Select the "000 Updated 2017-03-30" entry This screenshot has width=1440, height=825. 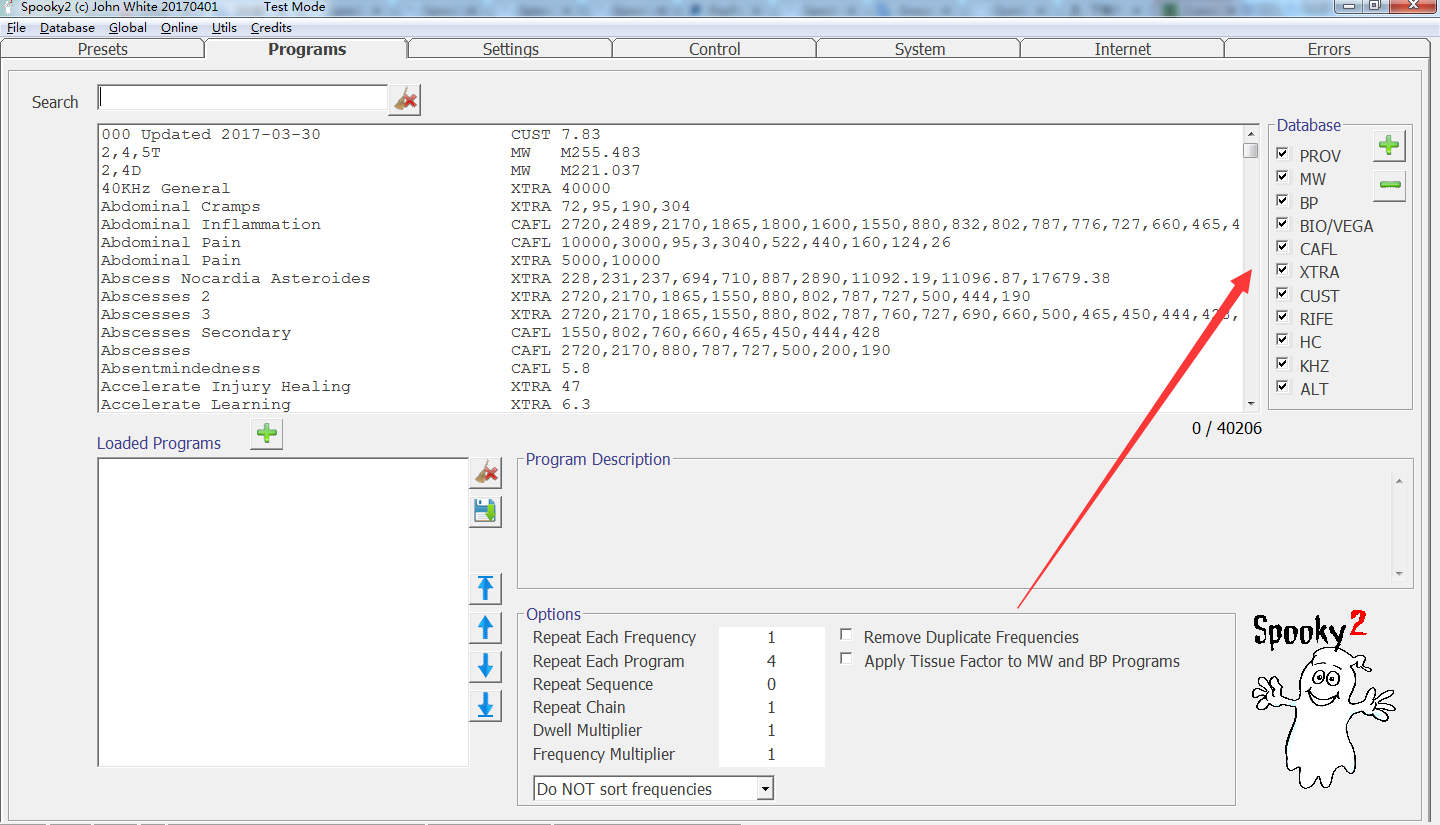coord(670,134)
